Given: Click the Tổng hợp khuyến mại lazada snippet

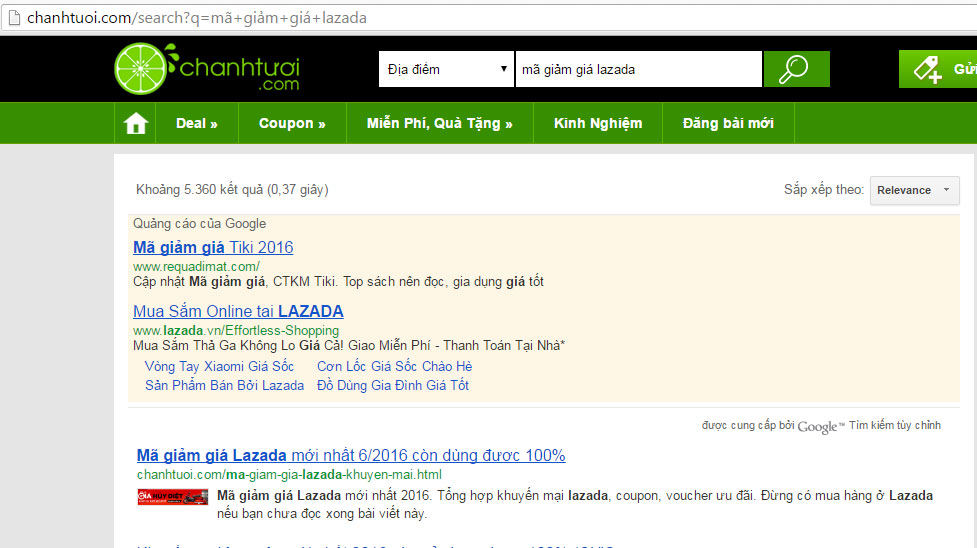Looking at the screenshot, I should [x=574, y=505].
